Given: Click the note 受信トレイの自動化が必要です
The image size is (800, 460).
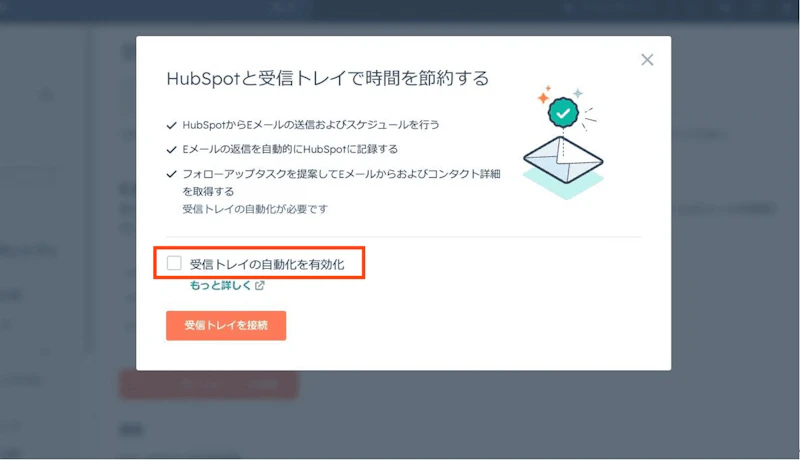Looking at the screenshot, I should (255, 209).
